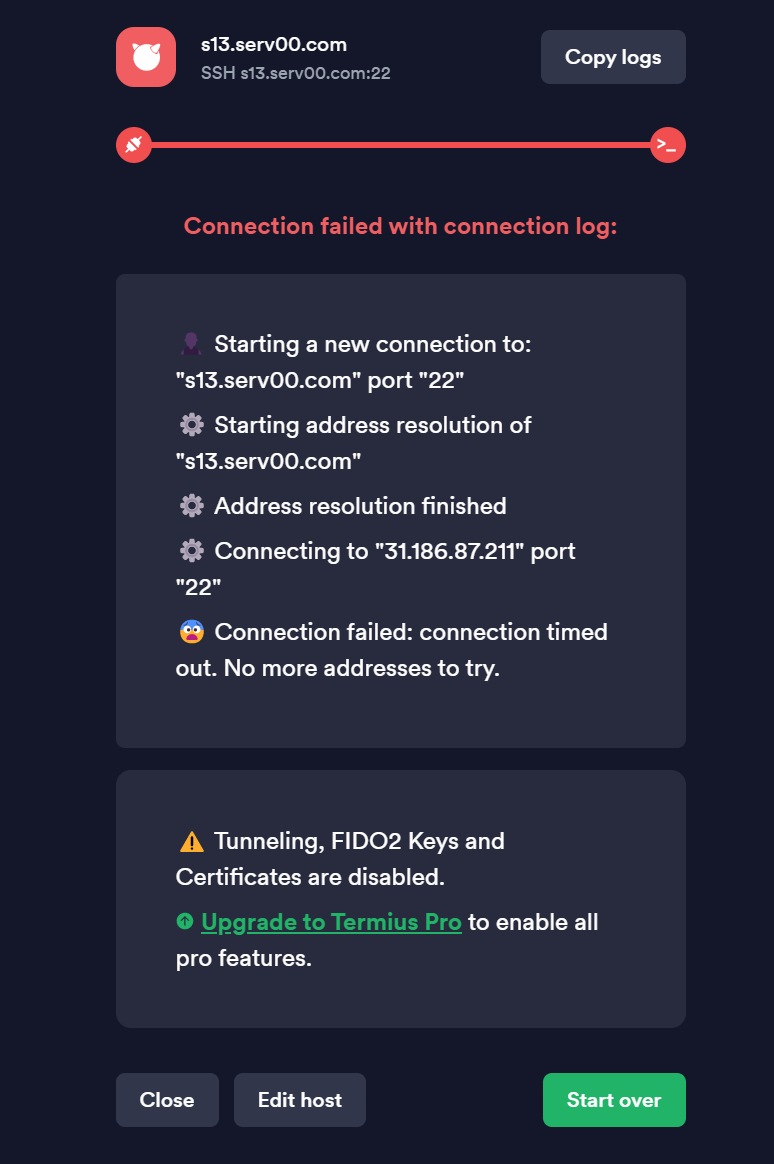Image resolution: width=774 pixels, height=1164 pixels.
Task: Click the terminal prompt step icon
Action: point(668,145)
